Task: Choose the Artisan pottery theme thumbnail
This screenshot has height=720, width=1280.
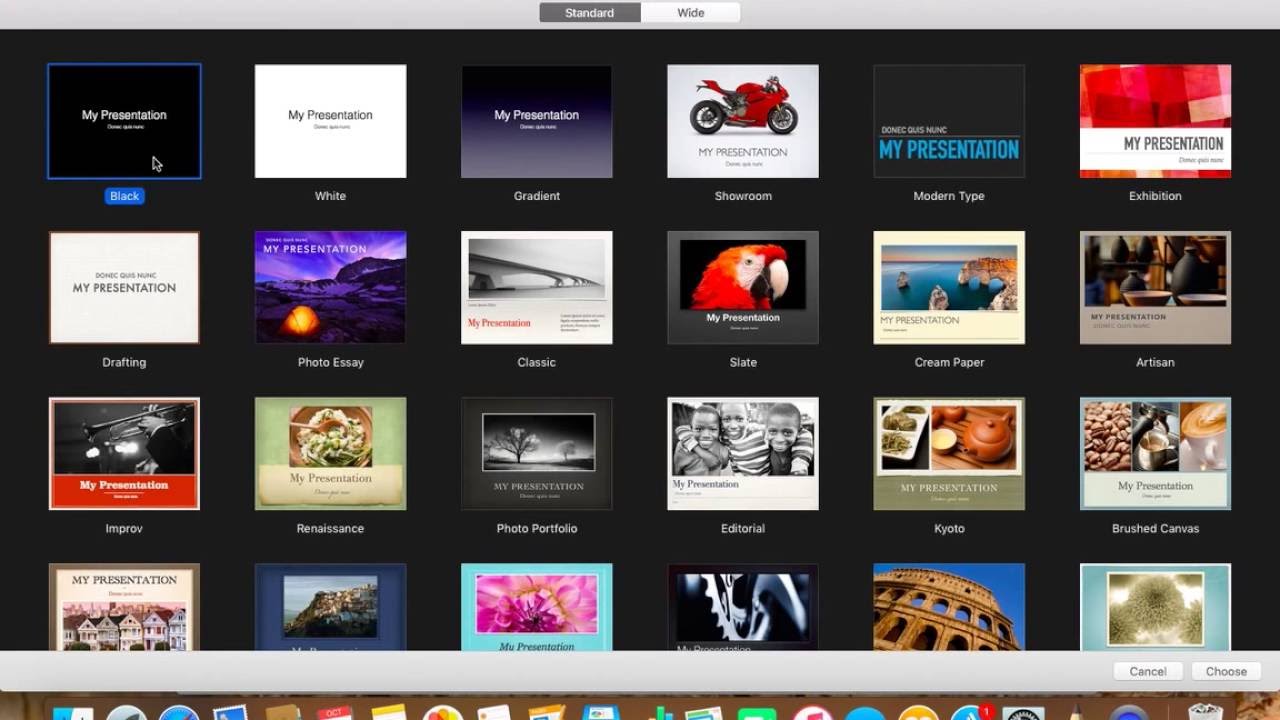Action: (x=1155, y=288)
